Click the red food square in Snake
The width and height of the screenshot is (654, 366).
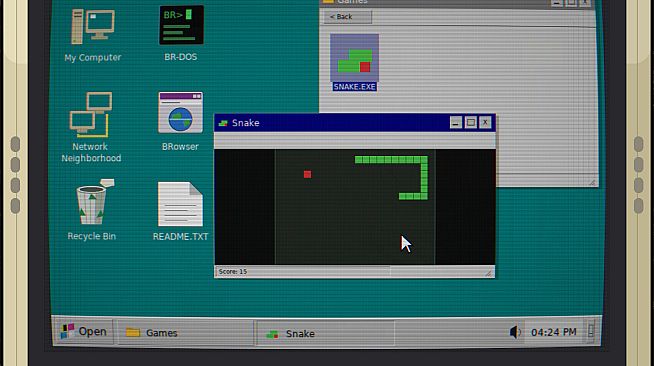[x=307, y=174]
